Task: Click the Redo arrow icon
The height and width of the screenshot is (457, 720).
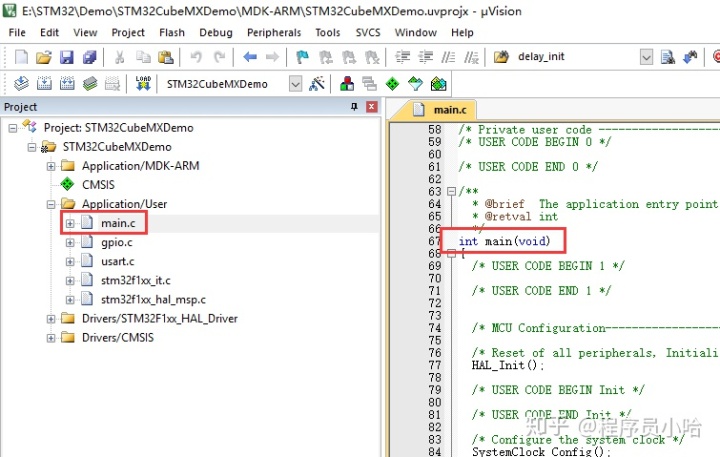Action: 219,57
